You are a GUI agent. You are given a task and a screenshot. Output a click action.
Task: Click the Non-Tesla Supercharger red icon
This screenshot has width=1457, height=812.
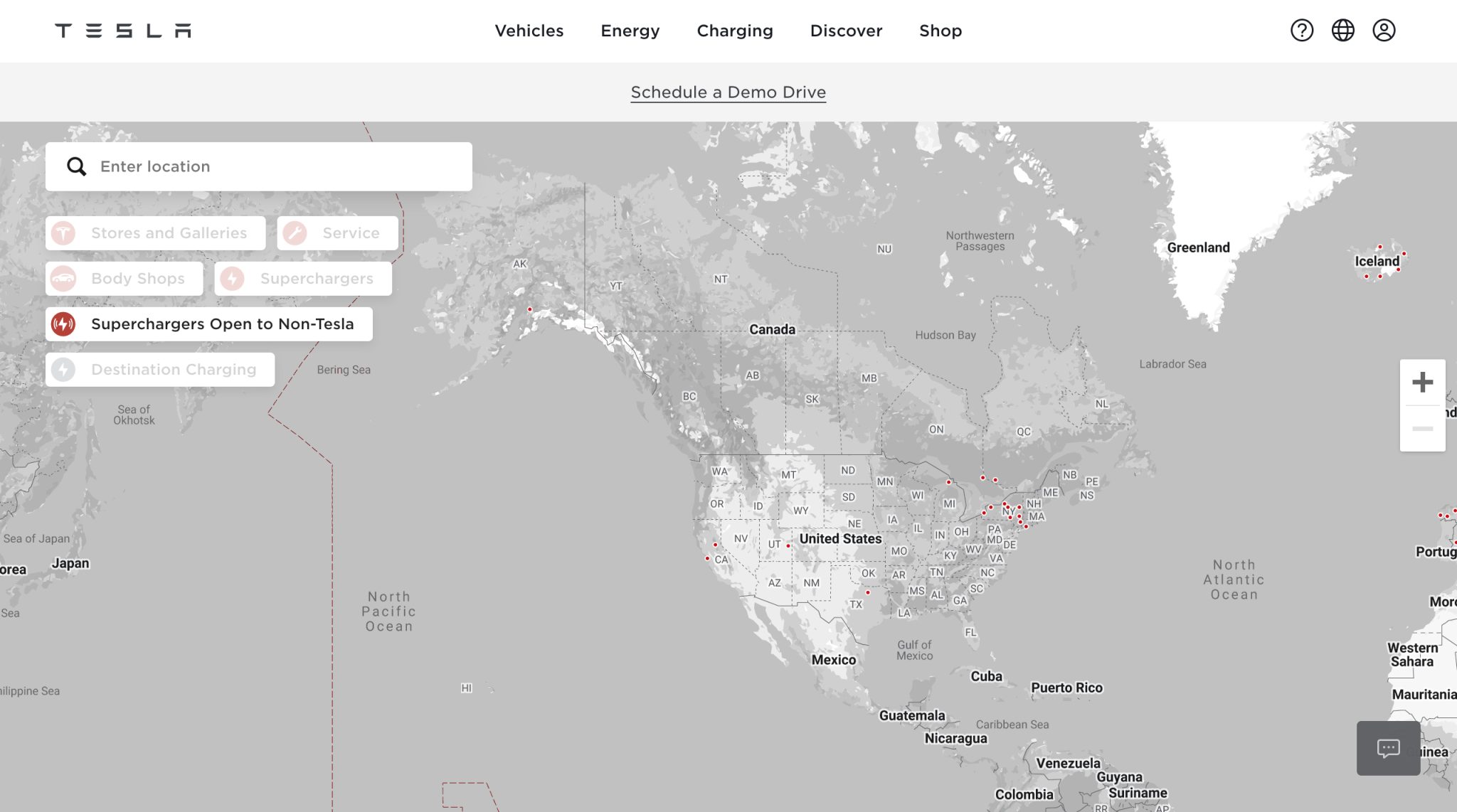point(63,324)
